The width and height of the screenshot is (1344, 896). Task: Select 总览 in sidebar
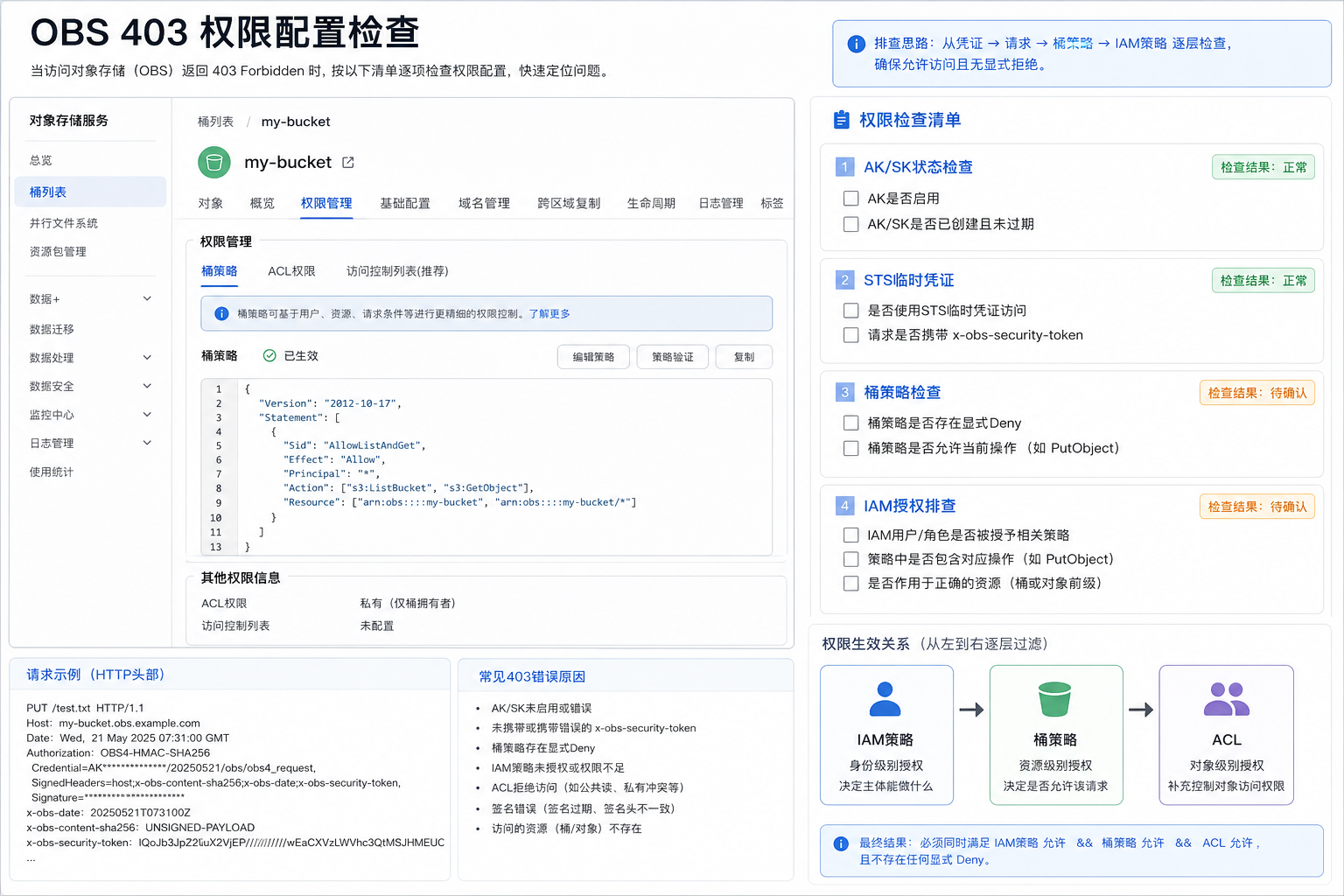[x=41, y=160]
